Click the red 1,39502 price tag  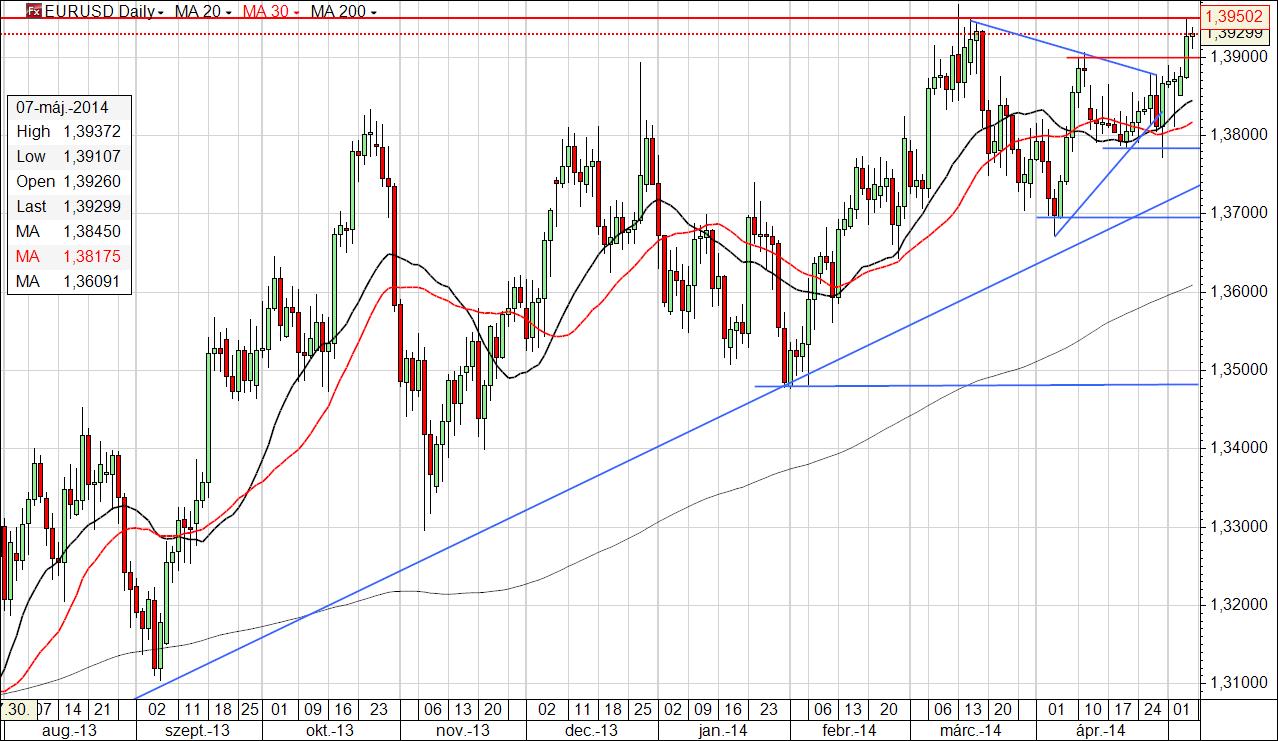click(x=1237, y=15)
